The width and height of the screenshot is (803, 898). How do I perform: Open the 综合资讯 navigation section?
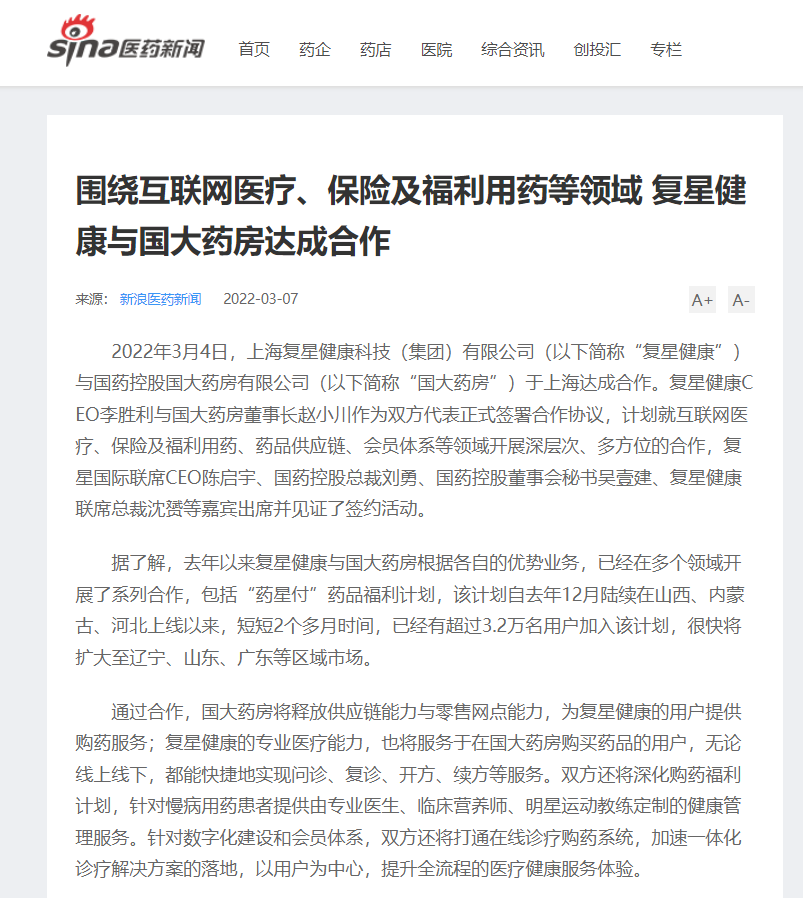pos(513,50)
